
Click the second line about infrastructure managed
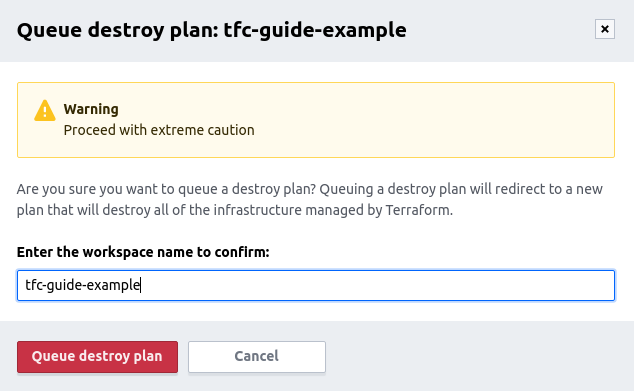[235, 210]
